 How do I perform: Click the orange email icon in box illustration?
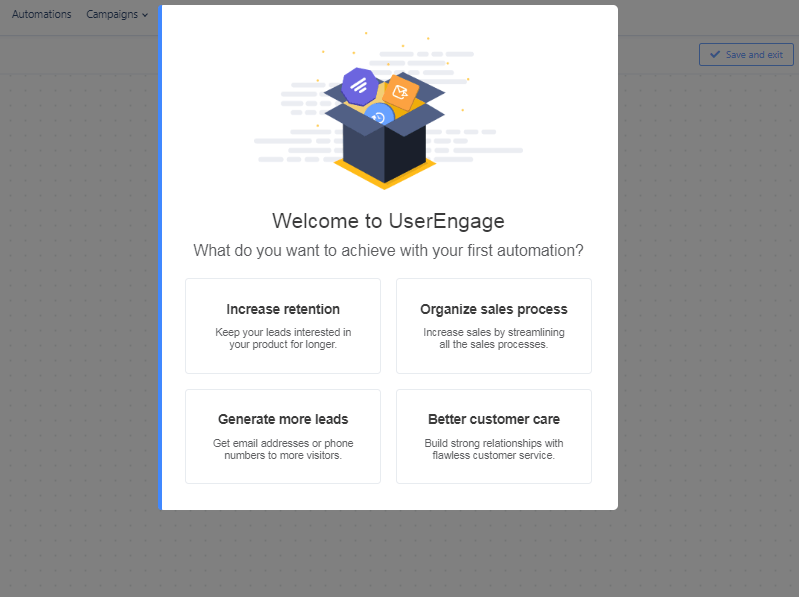tap(401, 92)
